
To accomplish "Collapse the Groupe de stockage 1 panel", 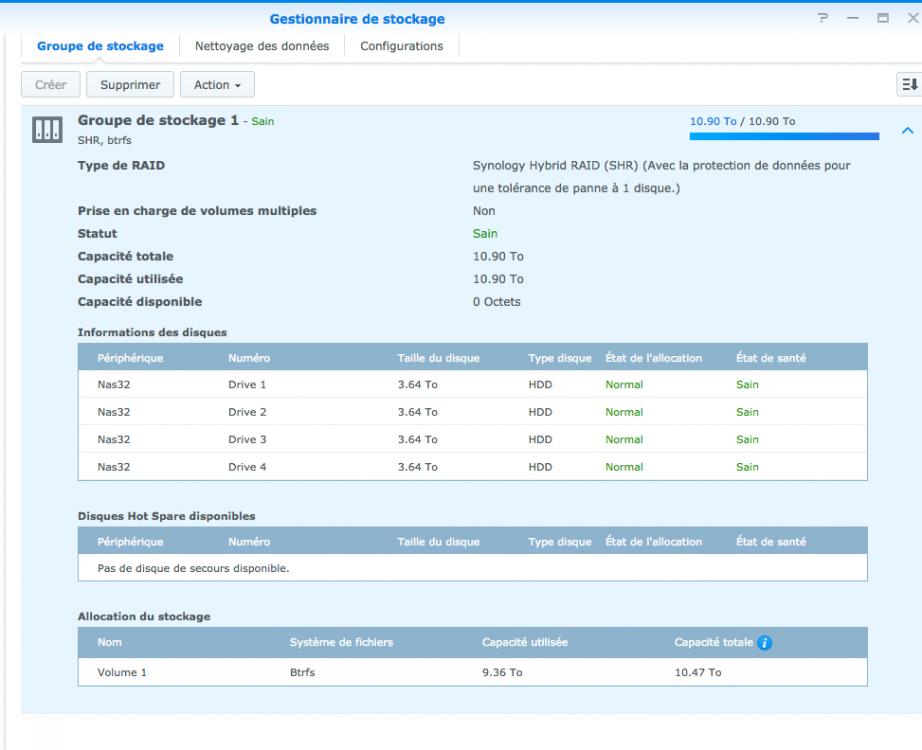I will click(x=907, y=130).
